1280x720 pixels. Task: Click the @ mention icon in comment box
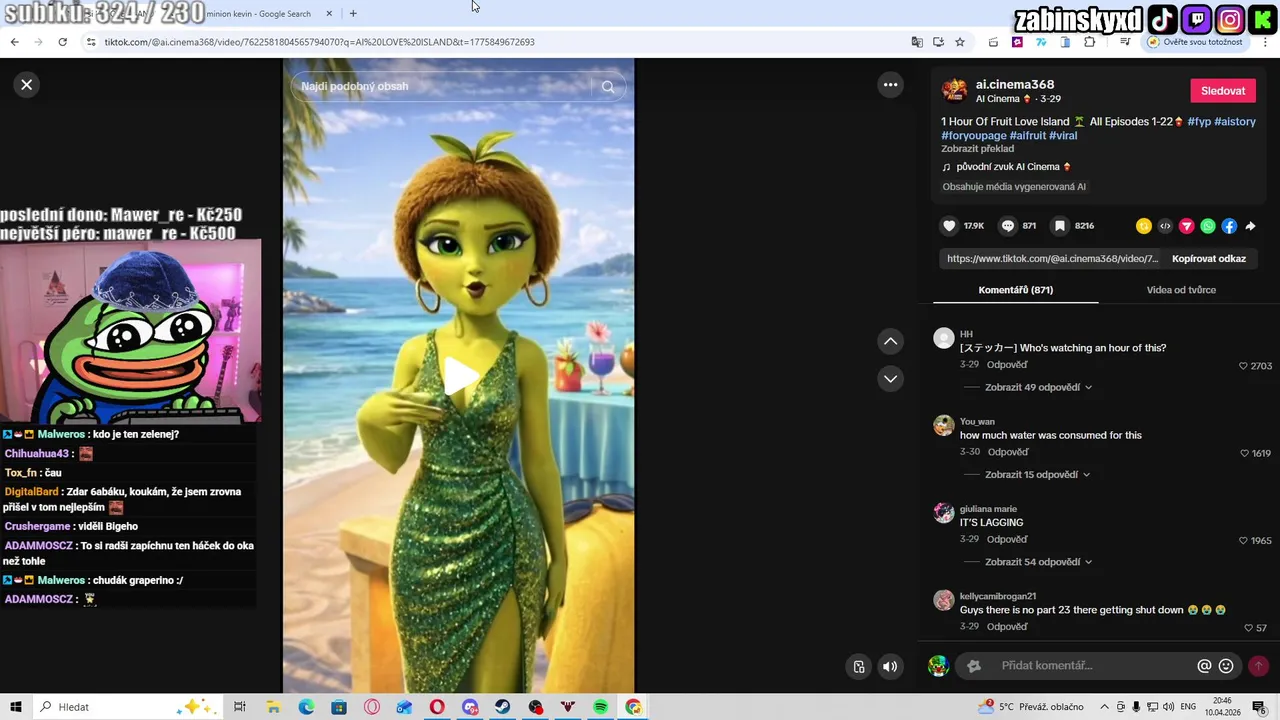(x=1204, y=666)
